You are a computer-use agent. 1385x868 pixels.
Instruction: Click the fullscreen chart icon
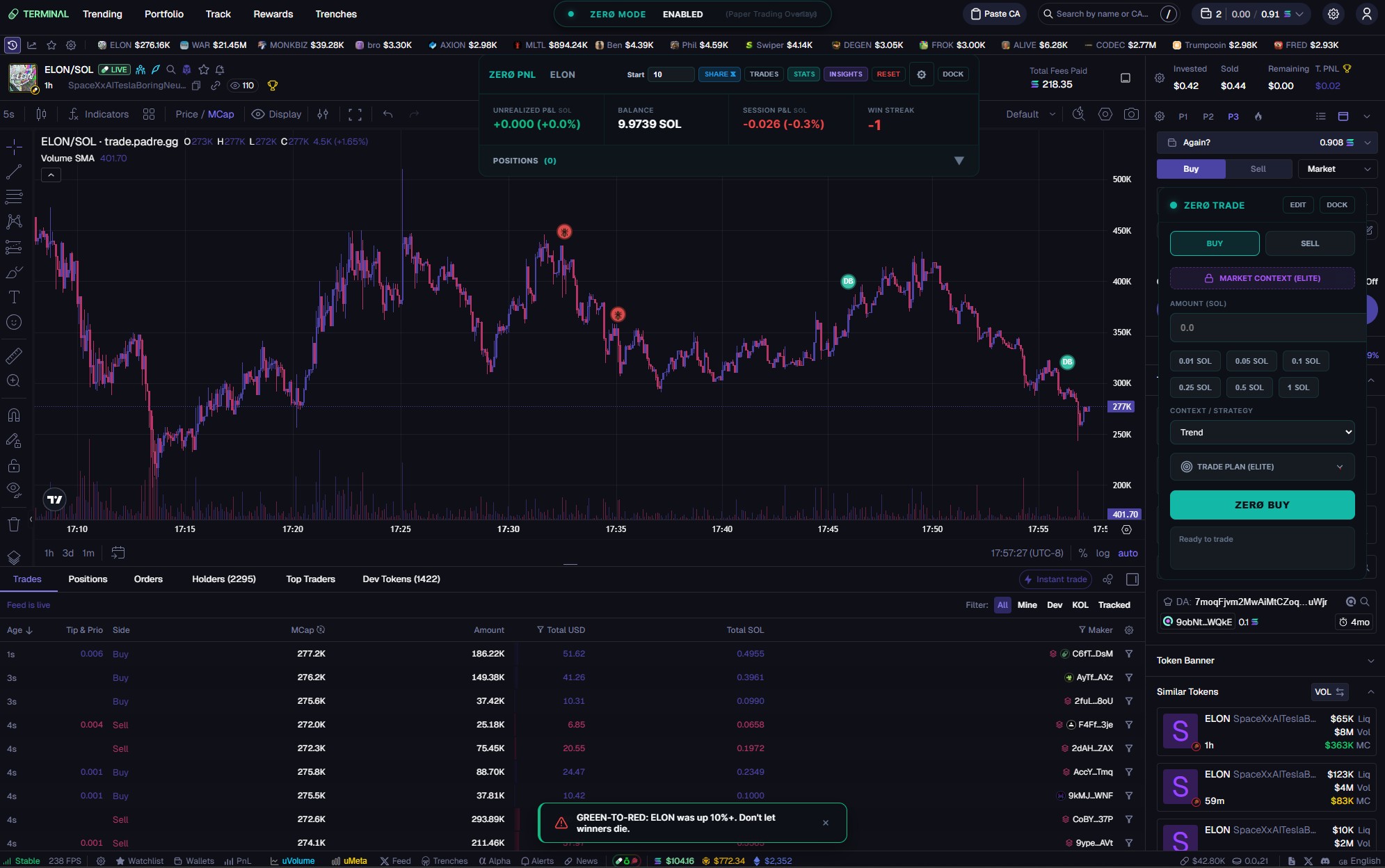tap(355, 115)
